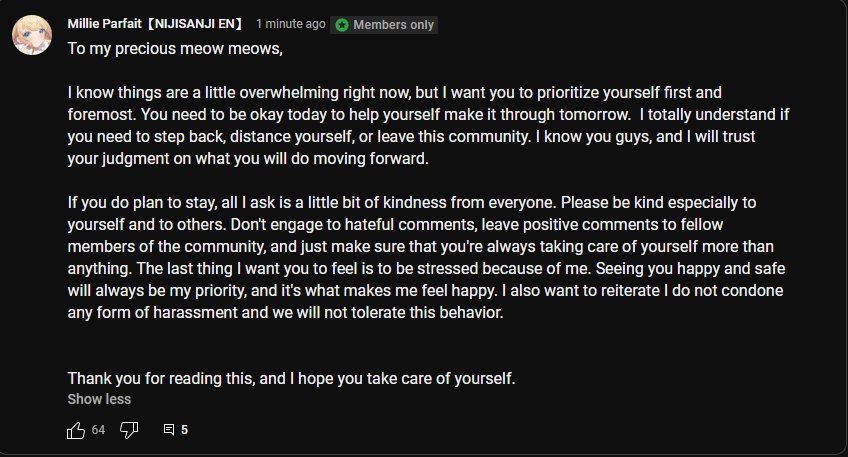Click the line starting 'foremost. You need'
The image size is (848, 457).
[x=428, y=115]
